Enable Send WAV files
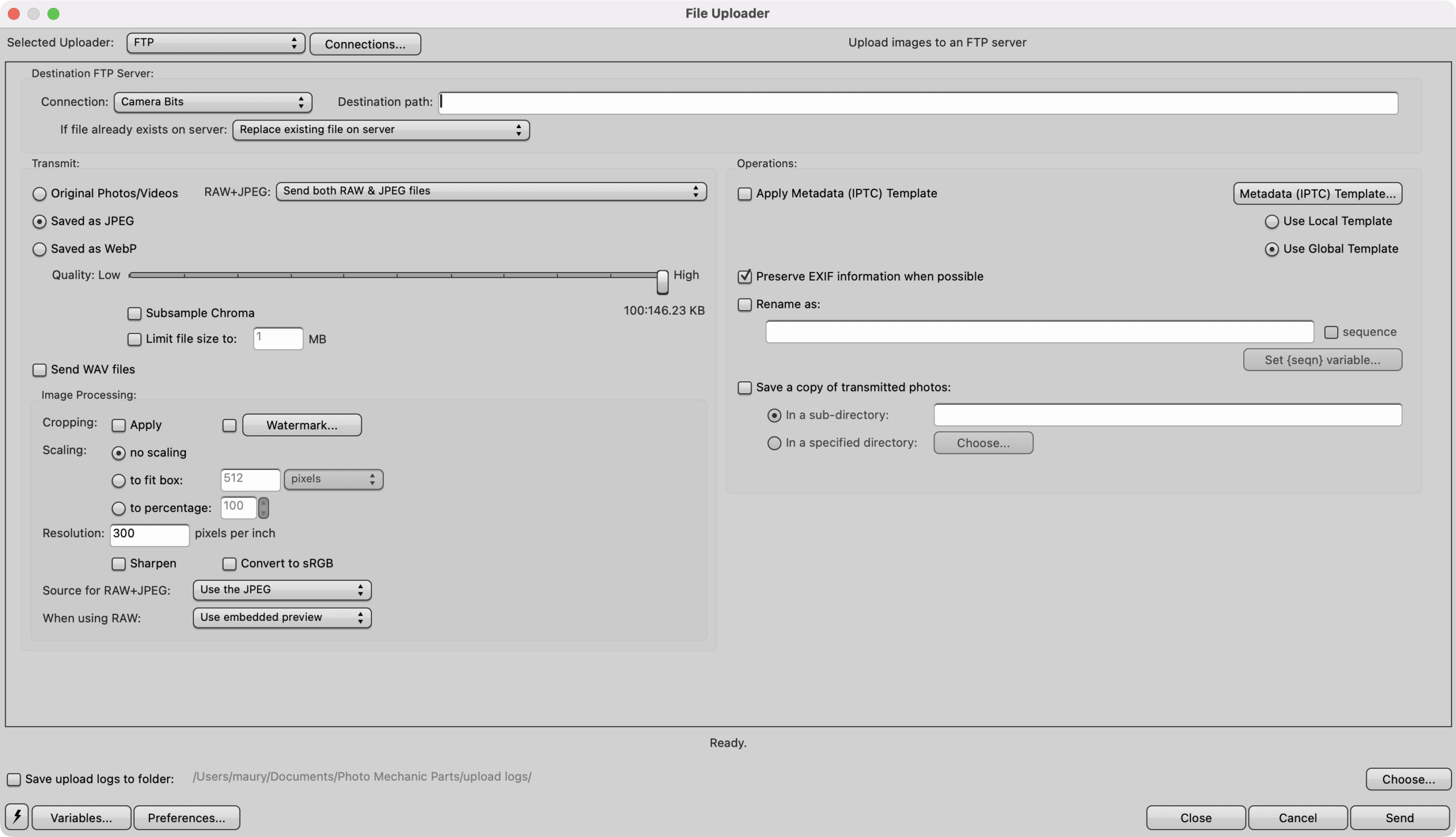 (39, 370)
